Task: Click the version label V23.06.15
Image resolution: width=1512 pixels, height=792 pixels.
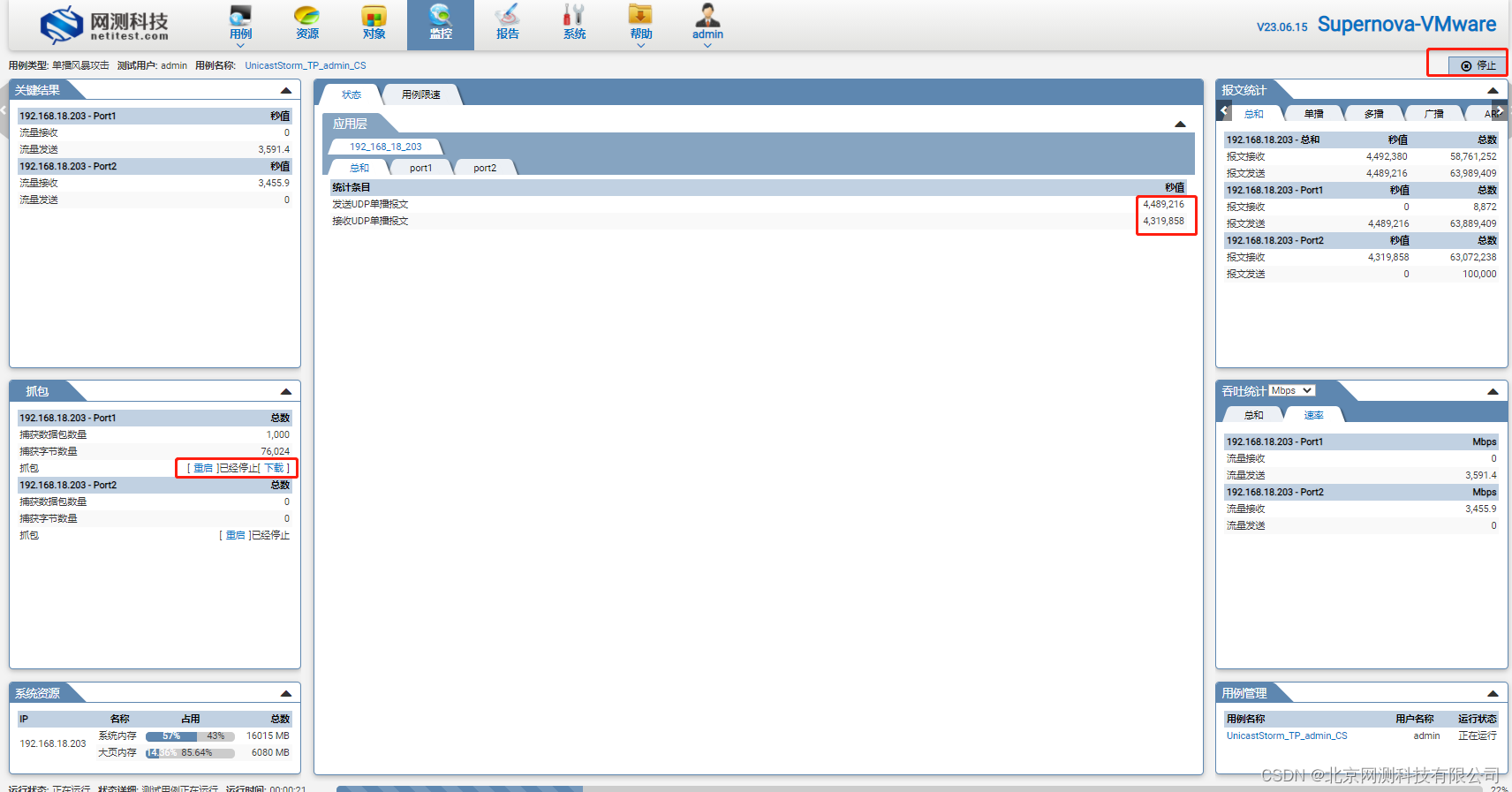Action: (x=1281, y=27)
